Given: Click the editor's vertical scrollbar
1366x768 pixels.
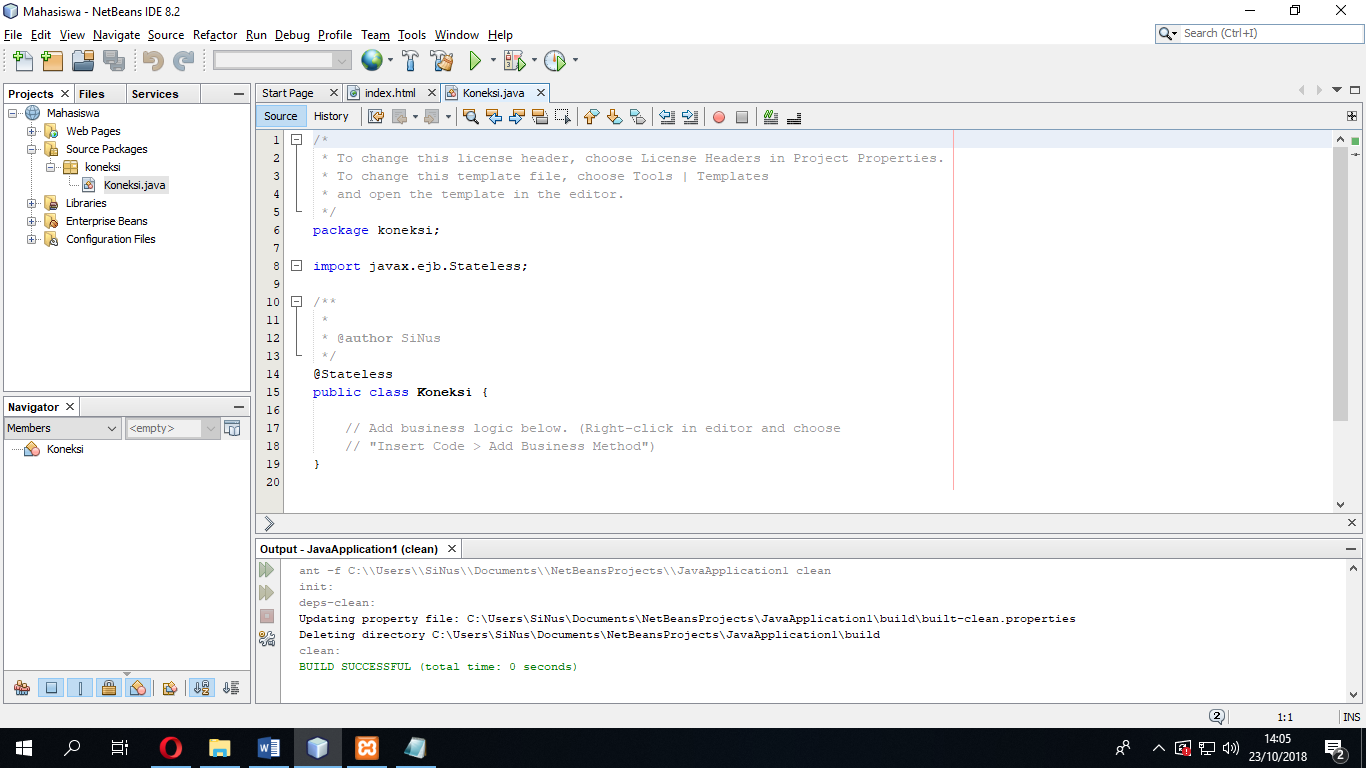Looking at the screenshot, I should point(1341,280).
